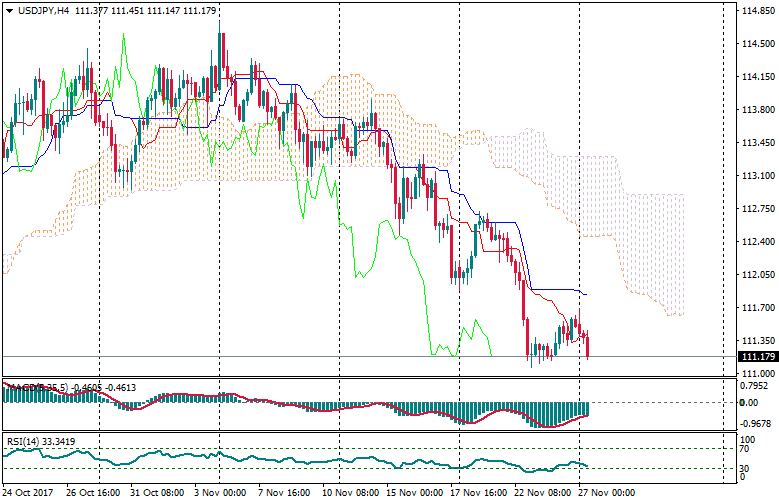Click the 113.100 price axis label
The image size is (779, 504).
[x=755, y=176]
